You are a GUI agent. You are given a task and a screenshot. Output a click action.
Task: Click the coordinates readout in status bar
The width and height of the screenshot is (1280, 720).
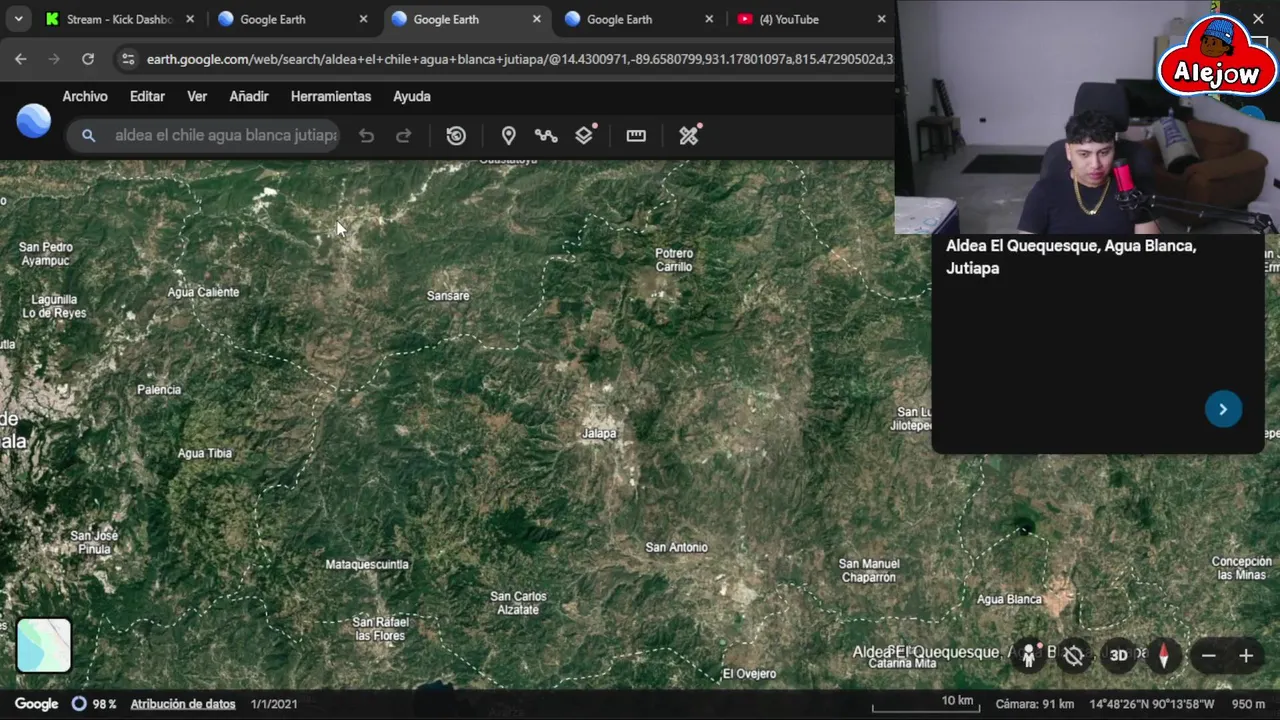[x=1152, y=704]
